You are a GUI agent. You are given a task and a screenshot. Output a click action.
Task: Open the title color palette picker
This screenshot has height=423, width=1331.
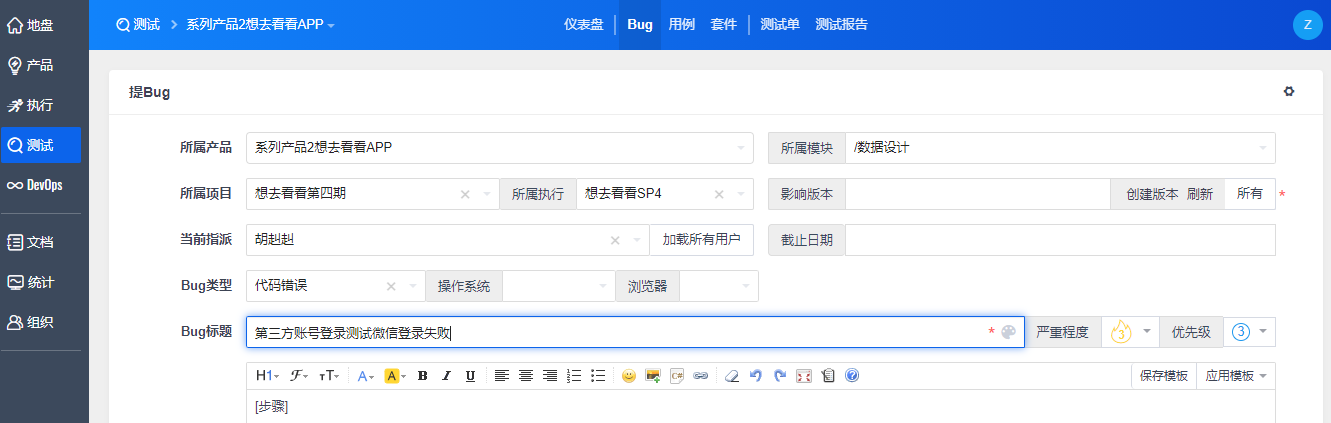pos(1008,332)
